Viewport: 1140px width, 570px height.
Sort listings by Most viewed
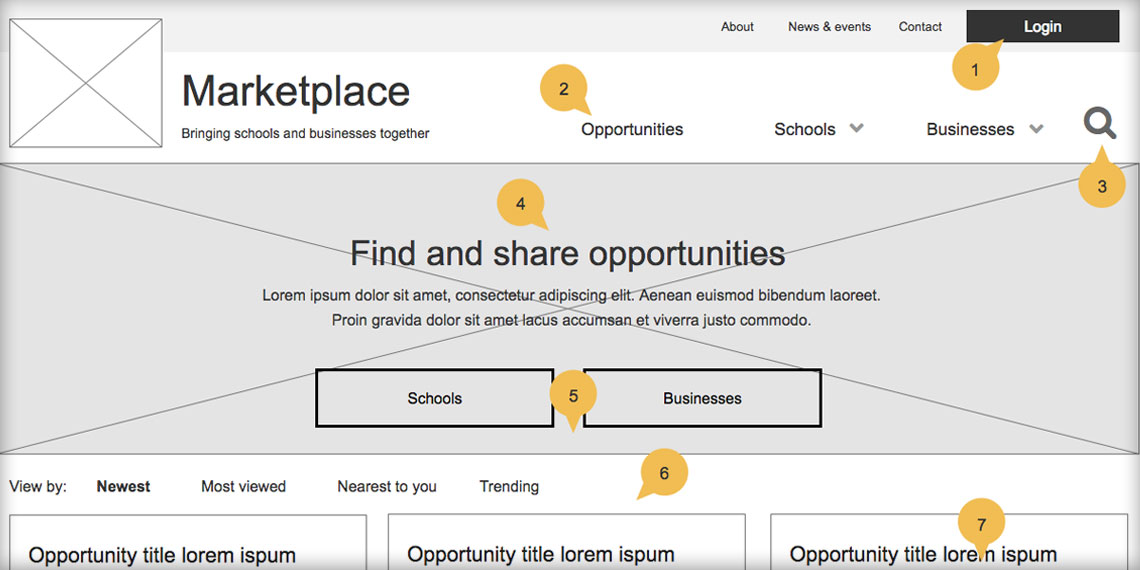tap(243, 487)
